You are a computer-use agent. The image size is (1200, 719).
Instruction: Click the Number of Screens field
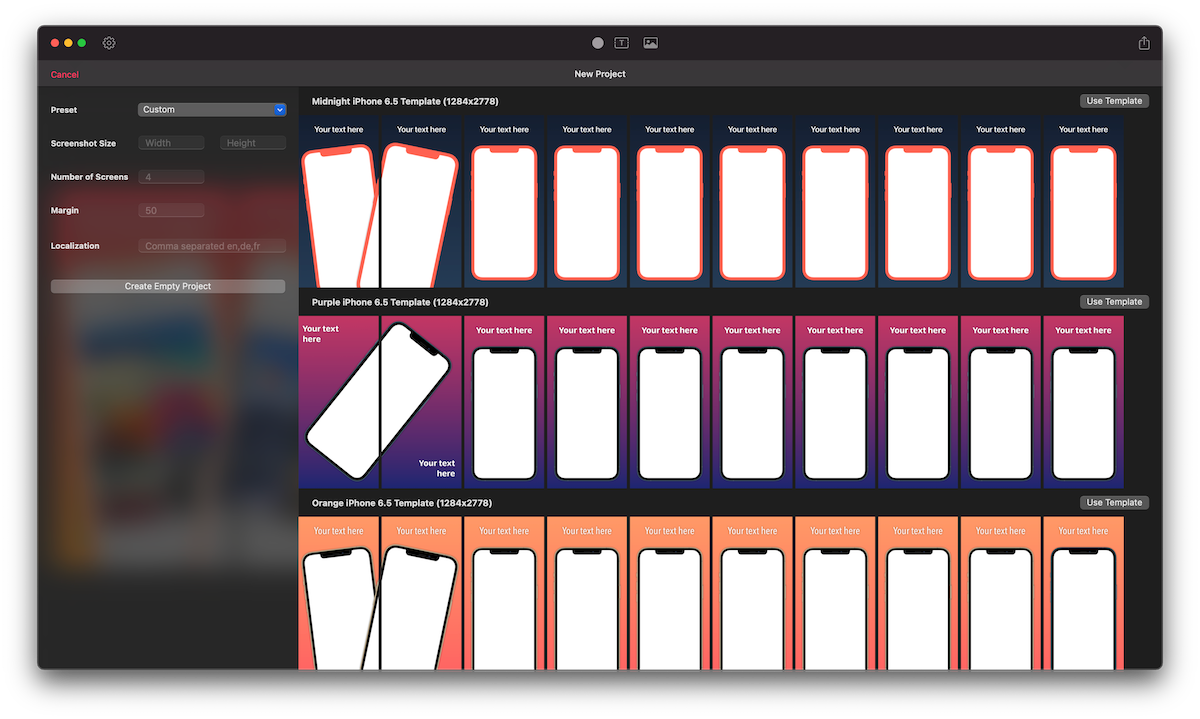click(x=171, y=177)
